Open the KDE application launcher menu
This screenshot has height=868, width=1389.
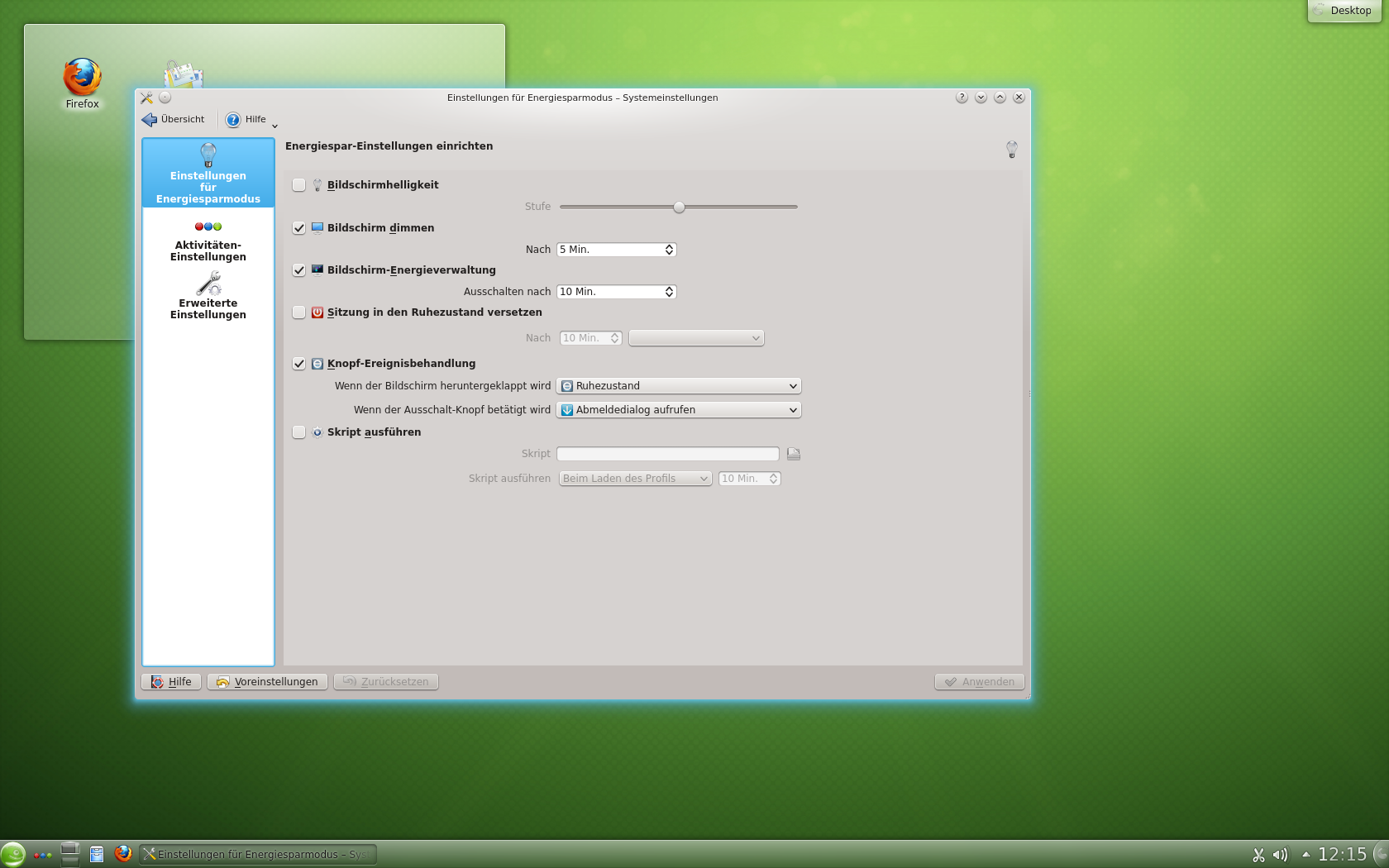(x=12, y=854)
